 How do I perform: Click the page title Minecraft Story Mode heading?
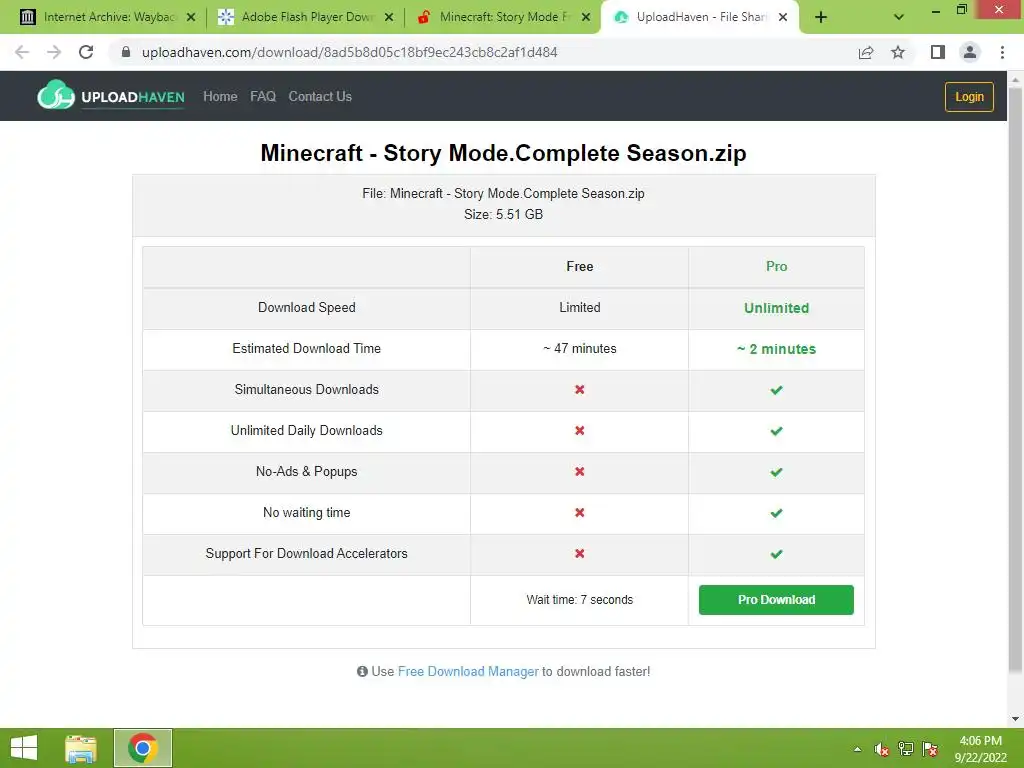pos(503,153)
